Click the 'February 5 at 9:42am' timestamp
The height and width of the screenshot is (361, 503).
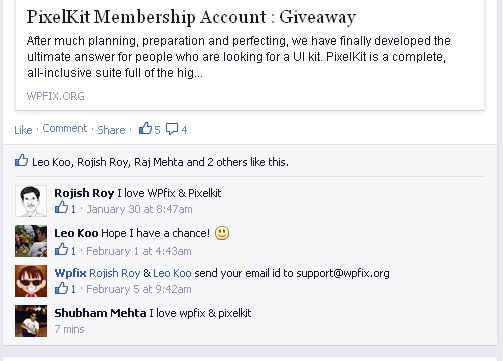[139, 289]
